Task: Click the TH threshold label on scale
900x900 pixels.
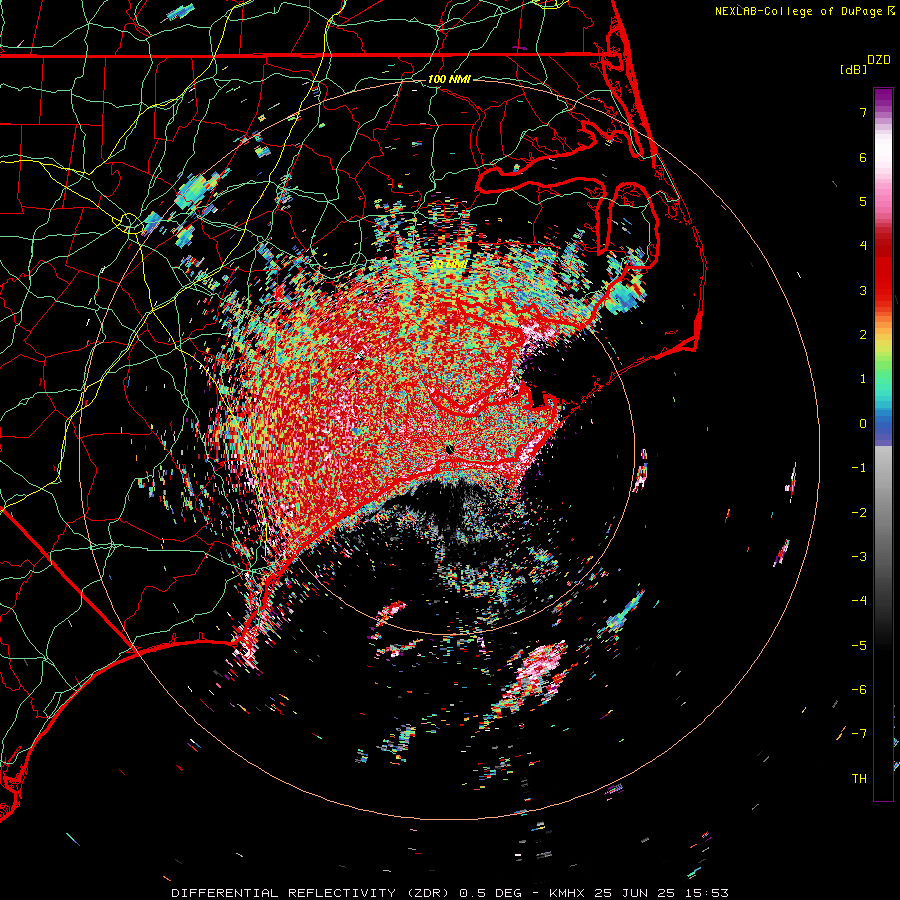Action: pyautogui.click(x=859, y=779)
